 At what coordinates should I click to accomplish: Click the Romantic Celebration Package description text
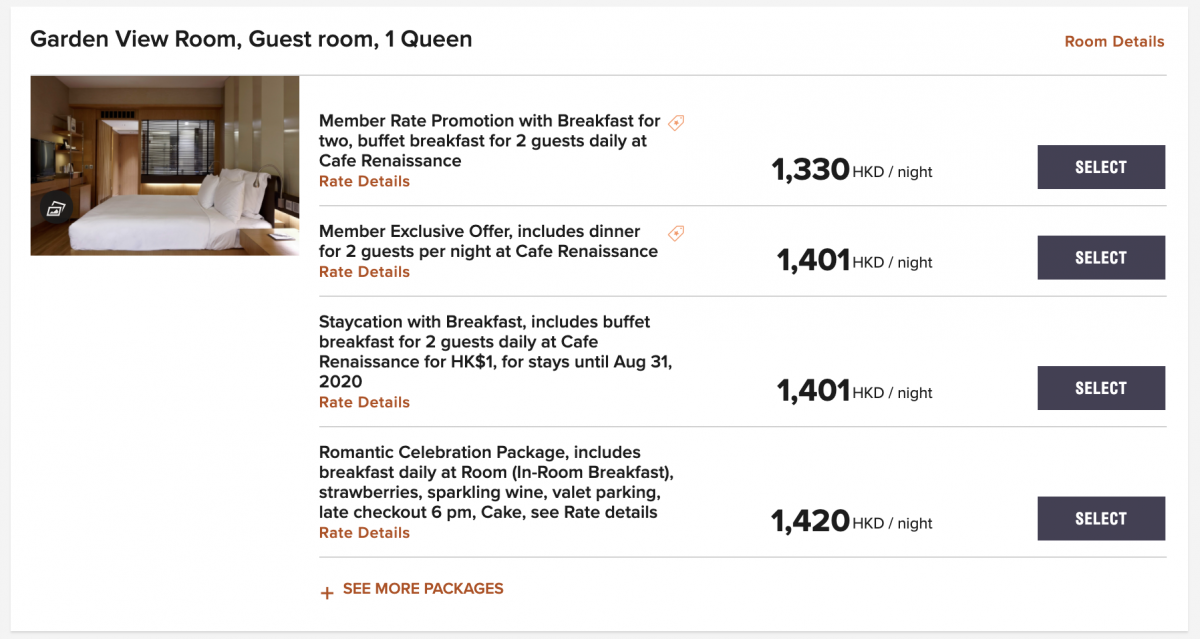[x=489, y=482]
